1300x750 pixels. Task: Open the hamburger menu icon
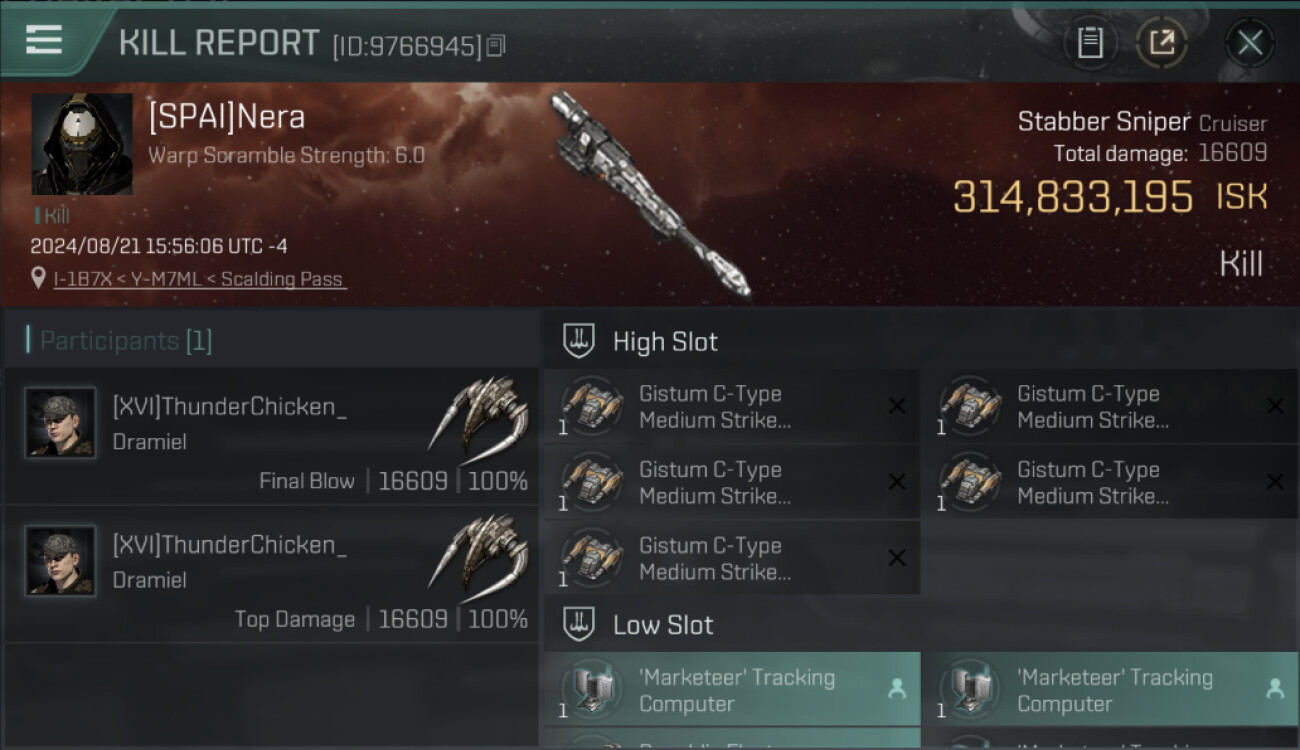pyautogui.click(x=43, y=40)
